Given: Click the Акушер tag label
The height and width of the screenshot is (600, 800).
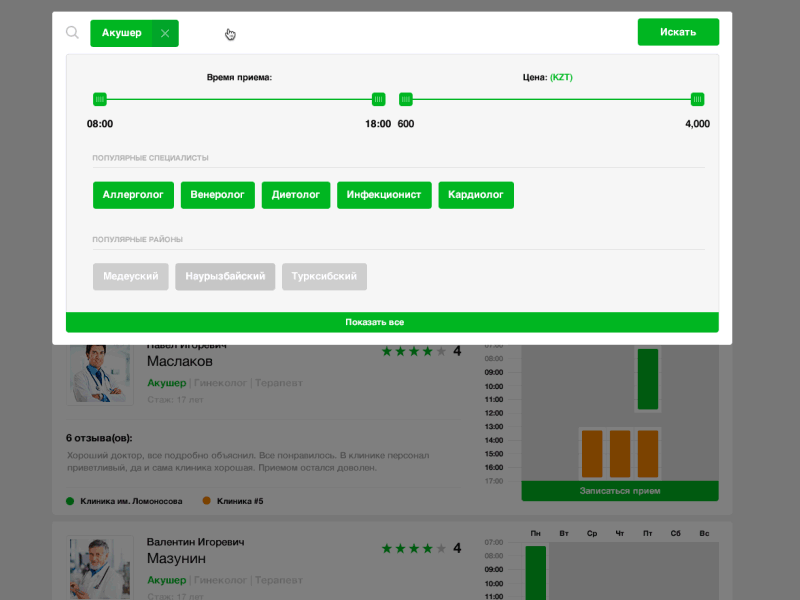Looking at the screenshot, I should coord(121,33).
